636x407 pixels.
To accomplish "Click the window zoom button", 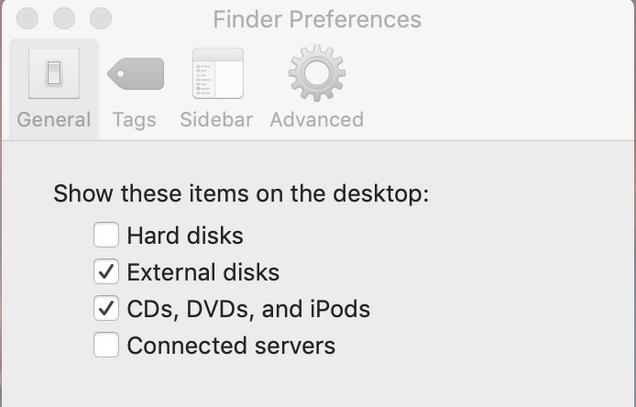I will pos(101,18).
